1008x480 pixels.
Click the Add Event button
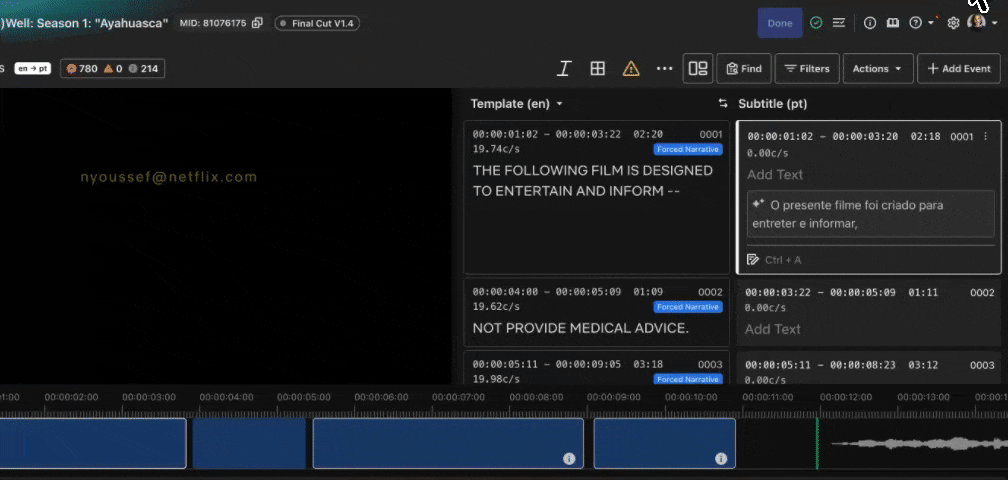959,69
